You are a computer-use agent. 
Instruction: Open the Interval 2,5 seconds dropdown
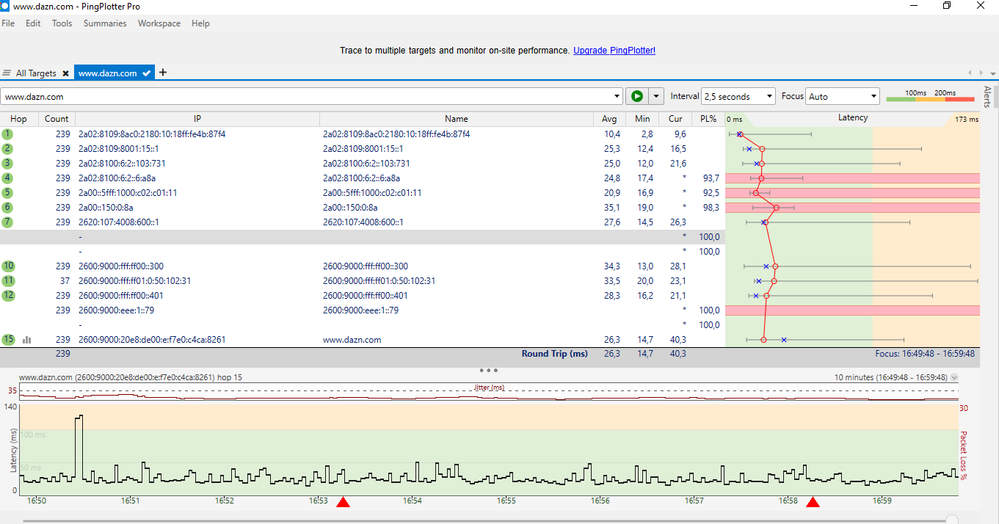[738, 96]
